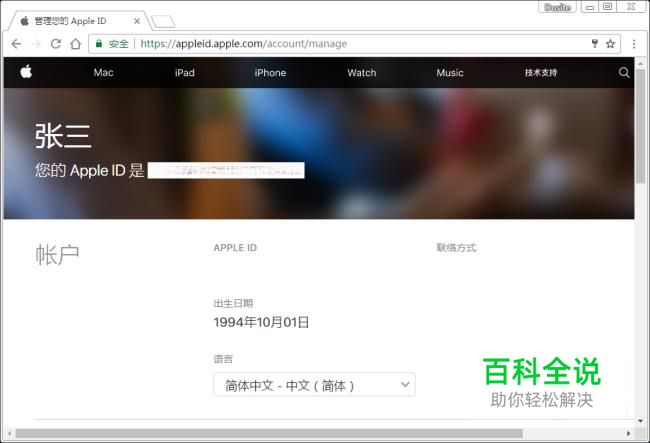
Task: Click the browser forward arrow
Action: (36, 44)
